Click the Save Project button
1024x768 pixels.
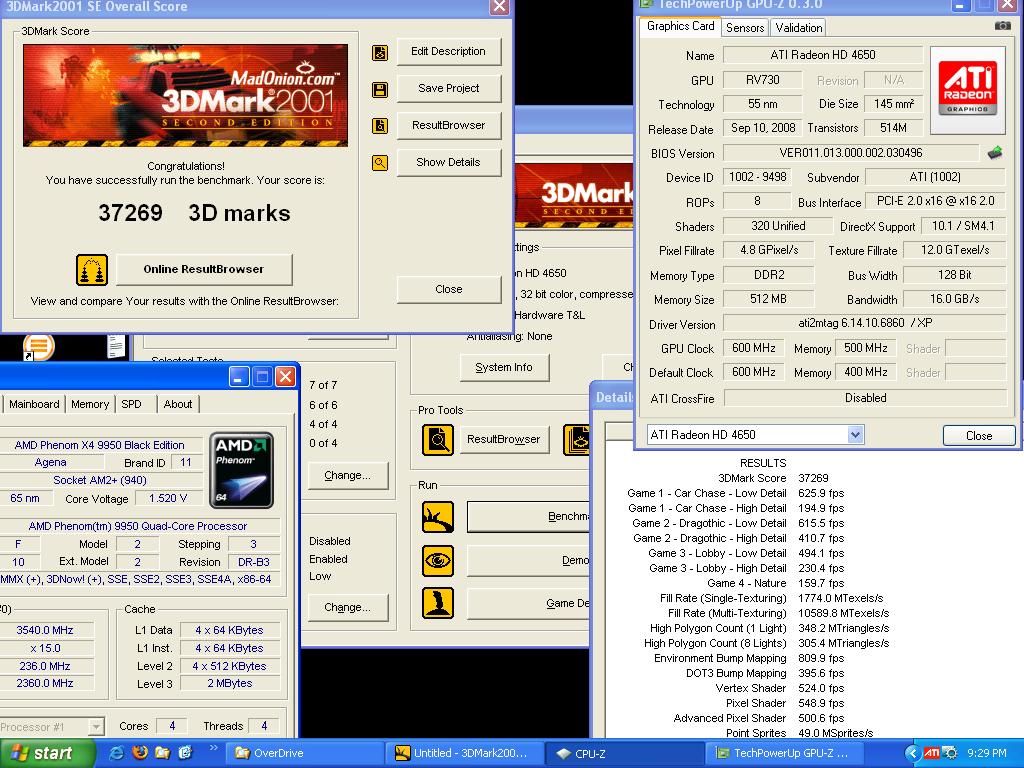[x=449, y=88]
